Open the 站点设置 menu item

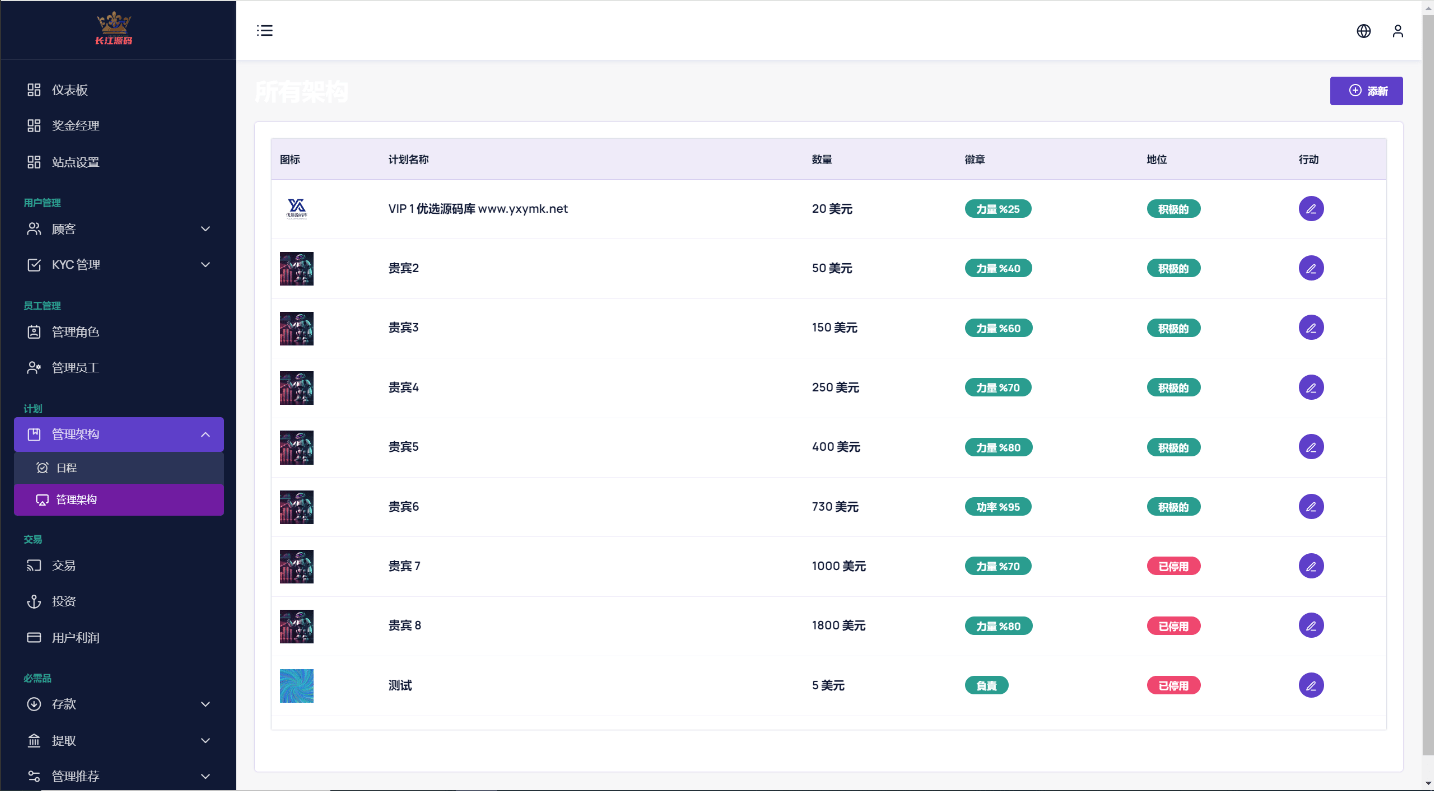[x=119, y=162]
